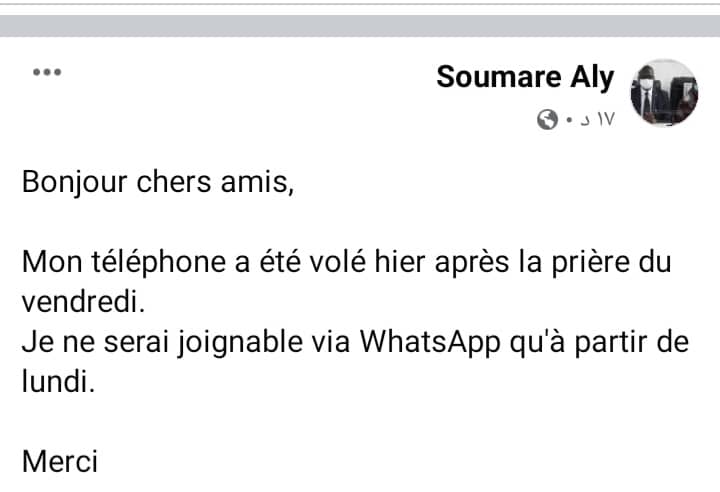
Task: Click the gray separator bar above post
Action: [x=360, y=26]
